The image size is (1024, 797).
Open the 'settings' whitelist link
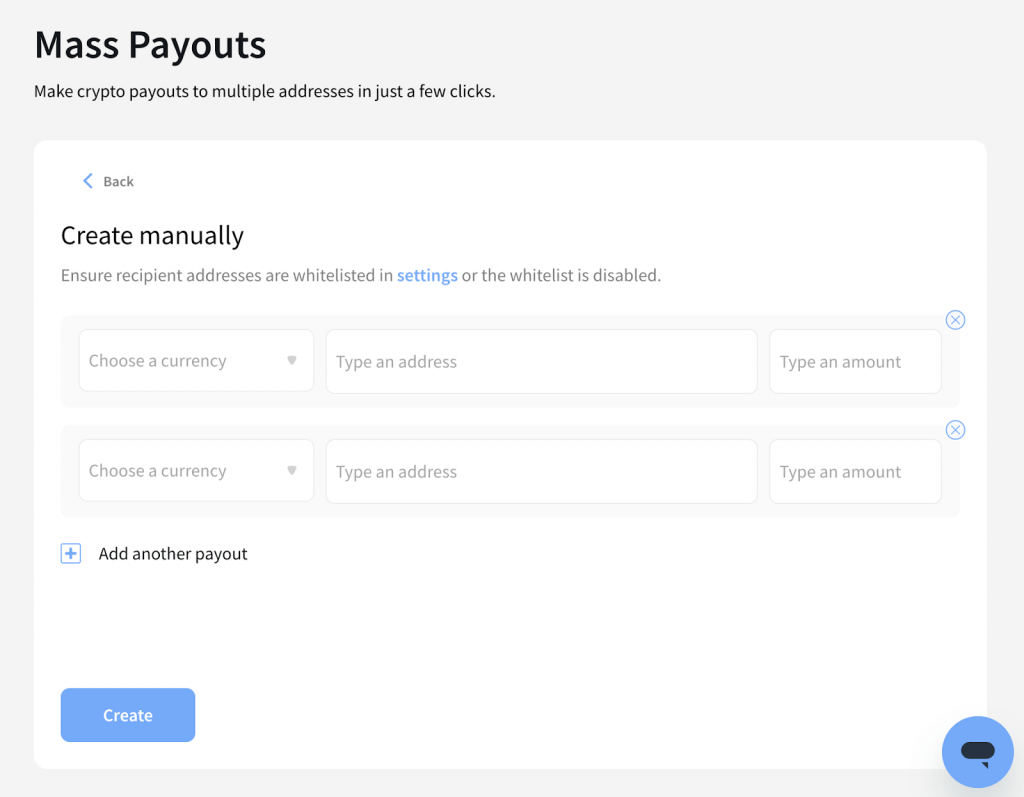pyautogui.click(x=427, y=275)
